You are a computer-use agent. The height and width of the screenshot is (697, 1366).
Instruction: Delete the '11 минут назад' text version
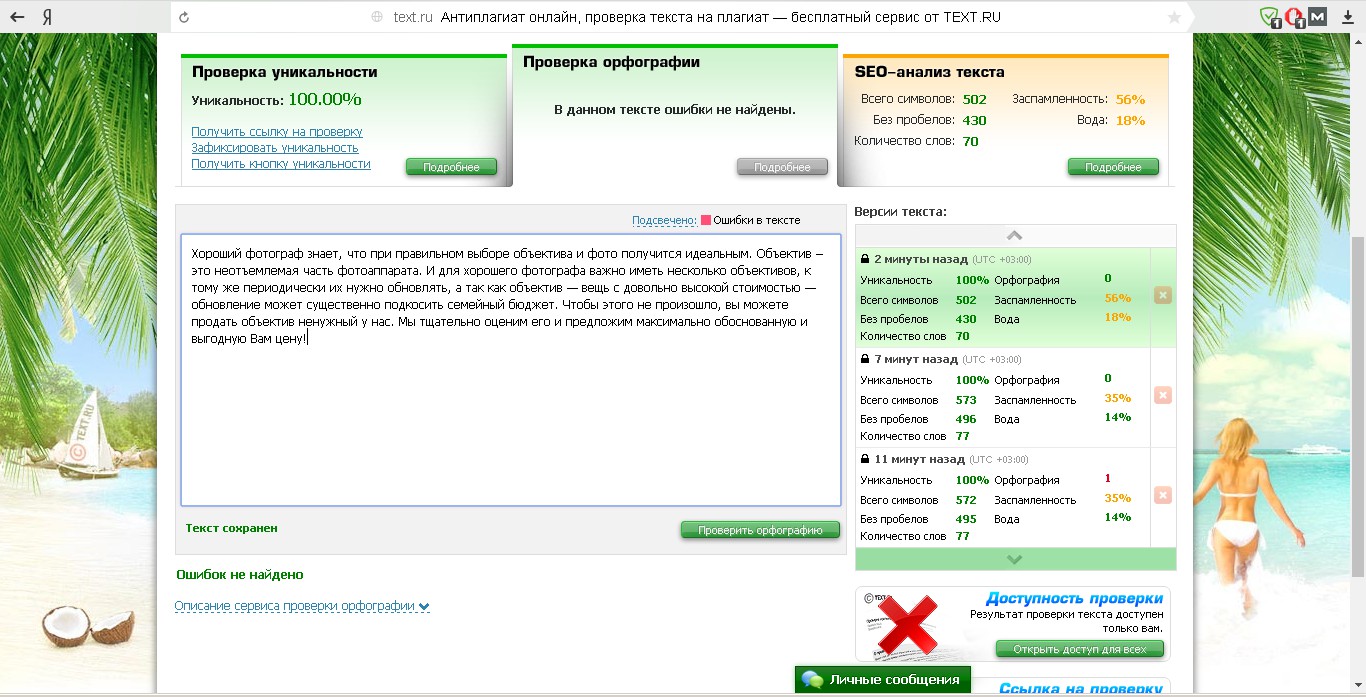click(x=1163, y=495)
